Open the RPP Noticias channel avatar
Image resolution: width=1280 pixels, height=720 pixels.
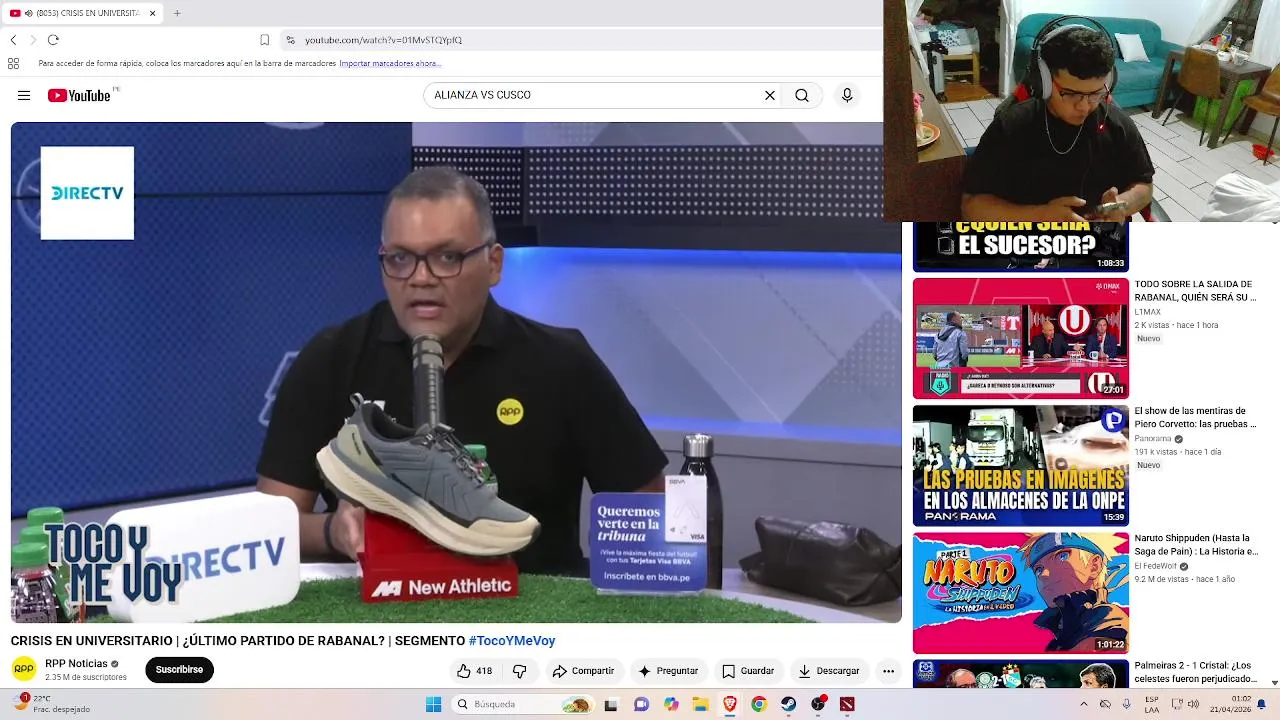24,669
